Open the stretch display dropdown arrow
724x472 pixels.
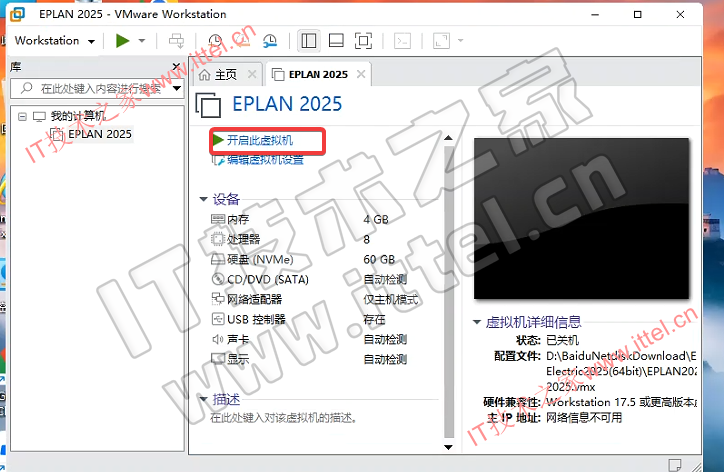(x=460, y=41)
